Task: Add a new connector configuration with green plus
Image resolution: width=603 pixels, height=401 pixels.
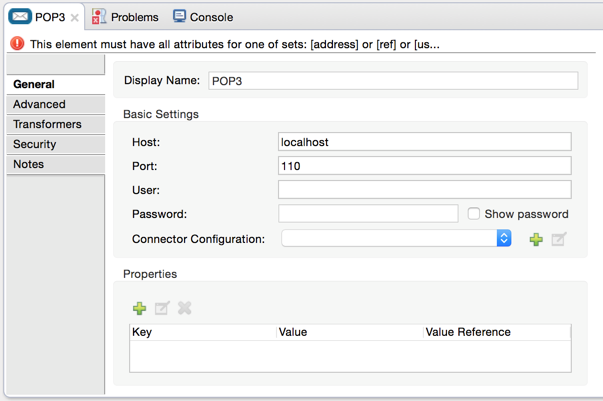Action: click(x=536, y=239)
